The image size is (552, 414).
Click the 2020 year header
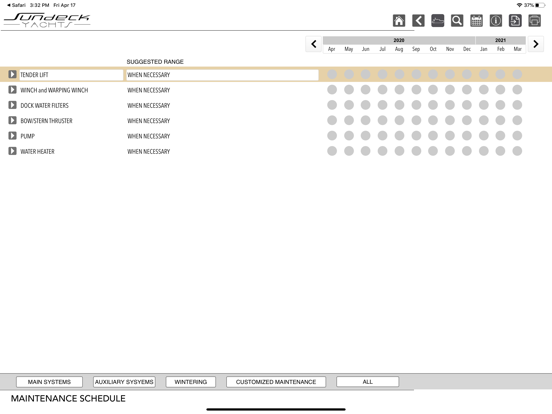click(x=399, y=40)
